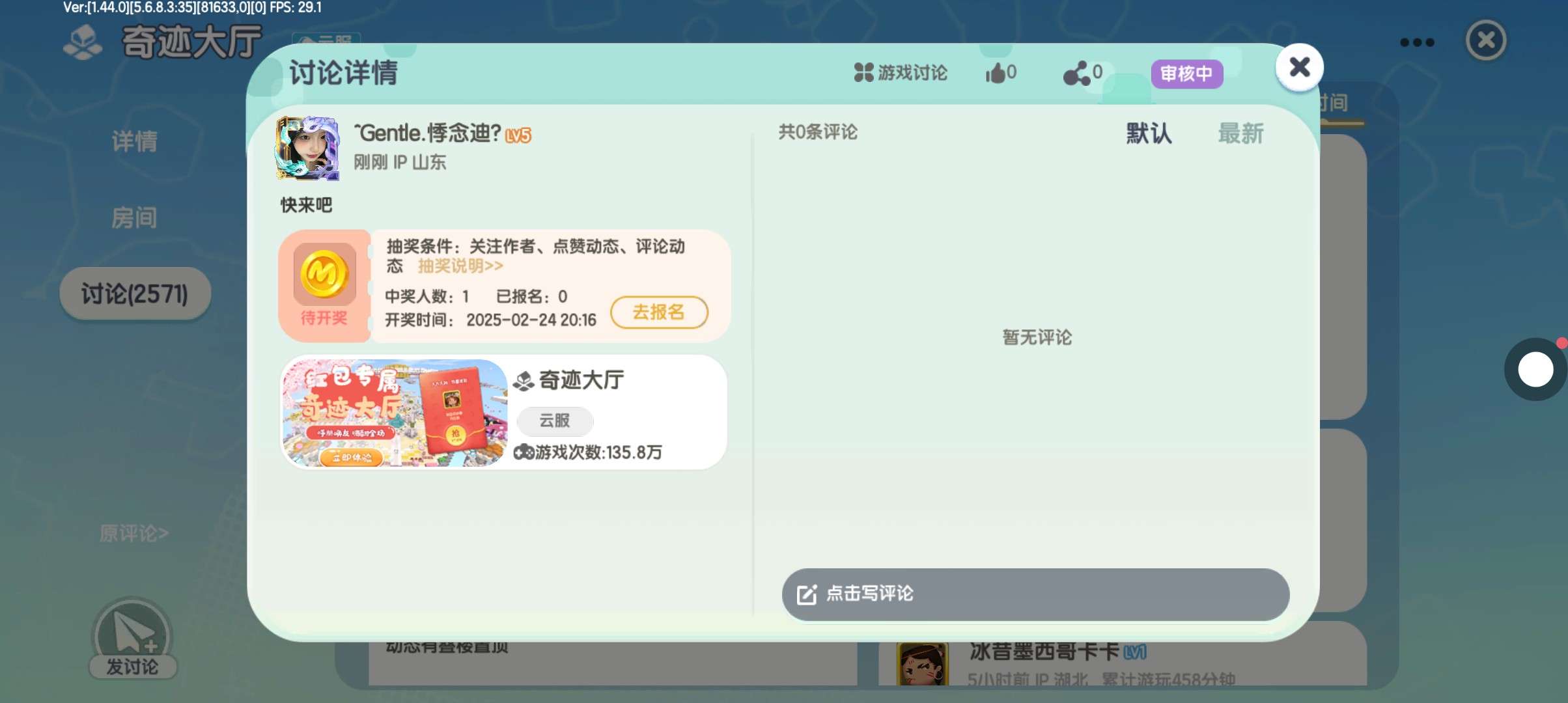
Task: Tap the gold coin prize icon
Action: click(x=324, y=274)
